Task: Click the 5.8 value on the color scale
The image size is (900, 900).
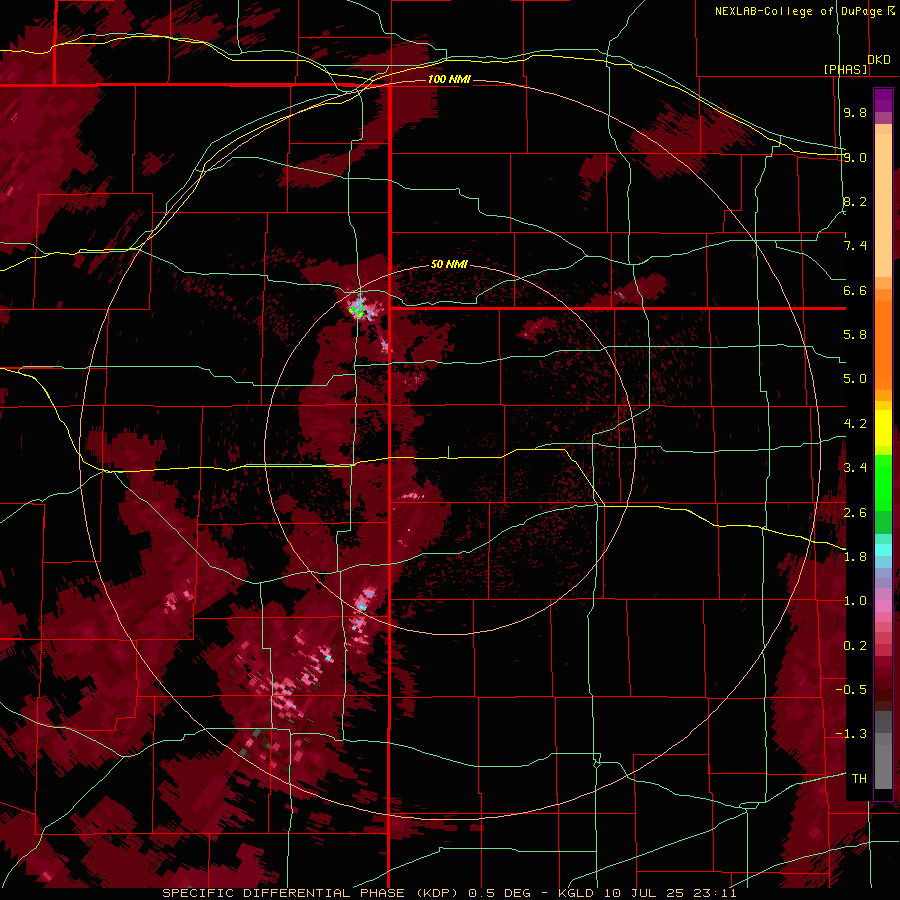Action: [x=855, y=335]
